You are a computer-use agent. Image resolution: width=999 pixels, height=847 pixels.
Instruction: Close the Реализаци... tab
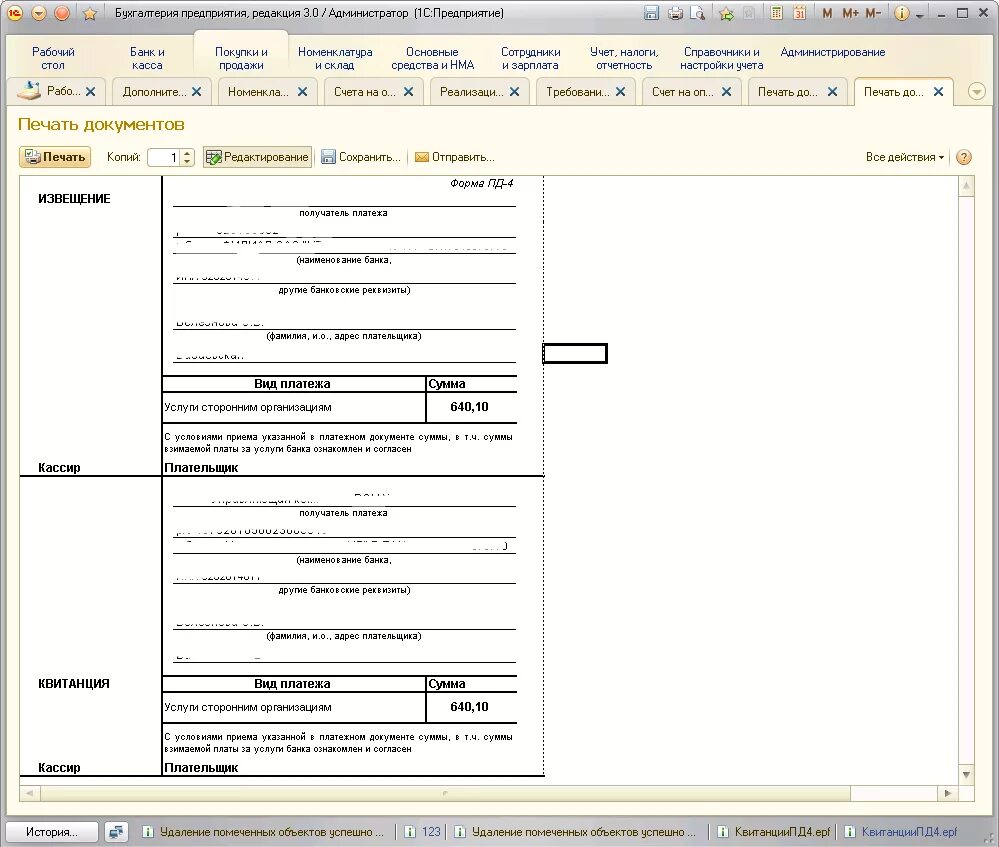[515, 92]
